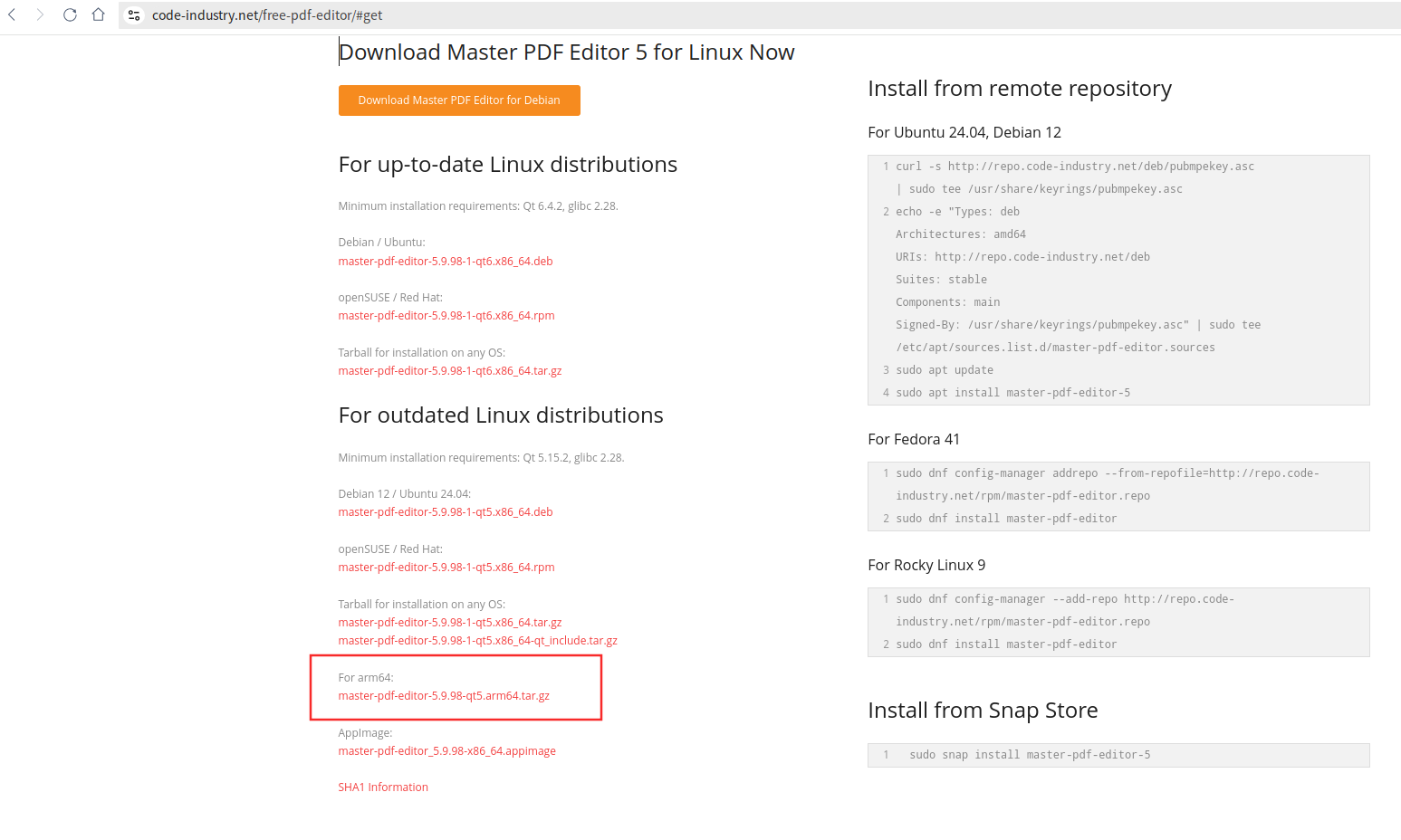Click the 'Install from Snap Store' heading
The image size is (1401, 840).
983,711
